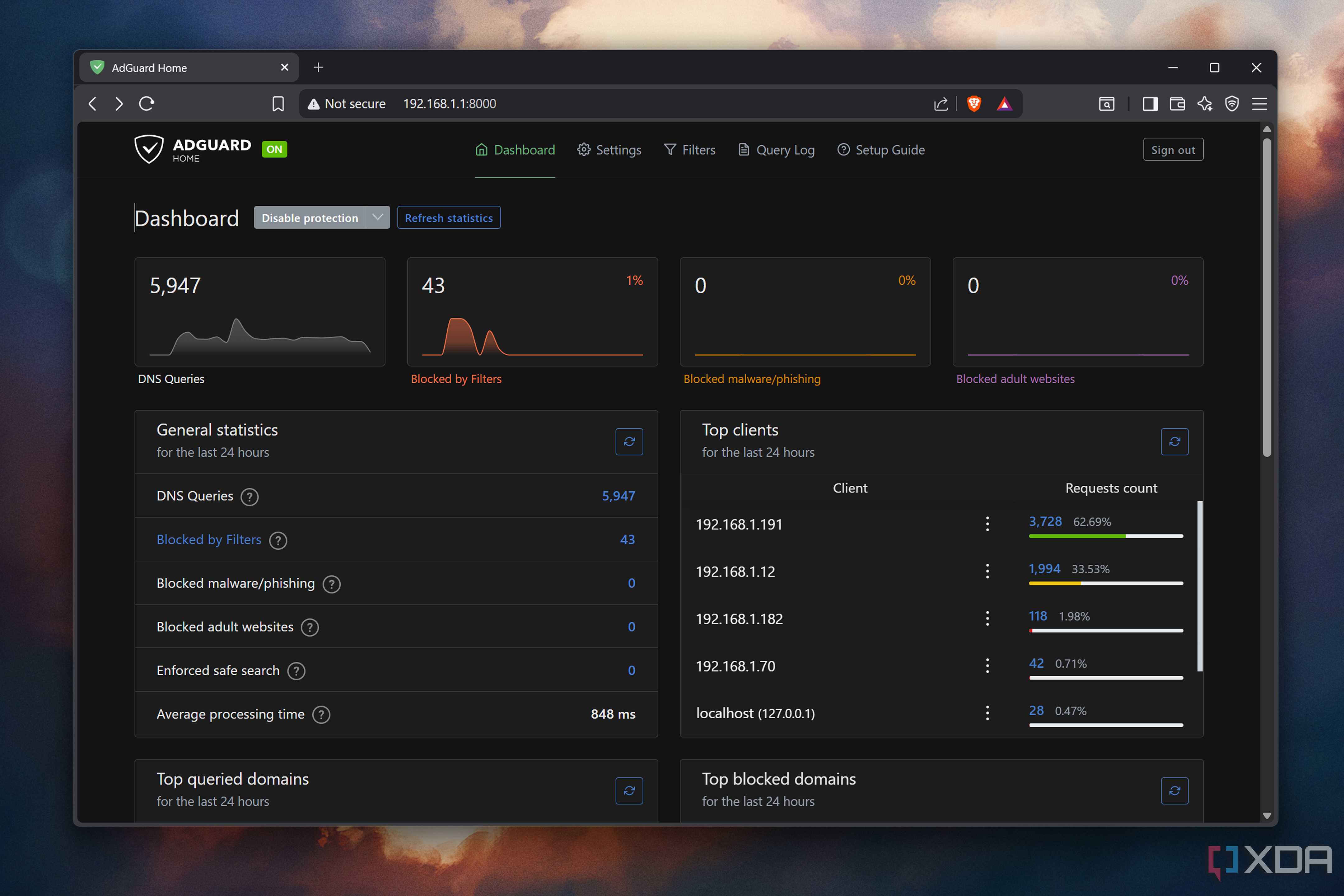The width and height of the screenshot is (1344, 896).
Task: Click the share page icon in address bar
Action: [x=940, y=103]
